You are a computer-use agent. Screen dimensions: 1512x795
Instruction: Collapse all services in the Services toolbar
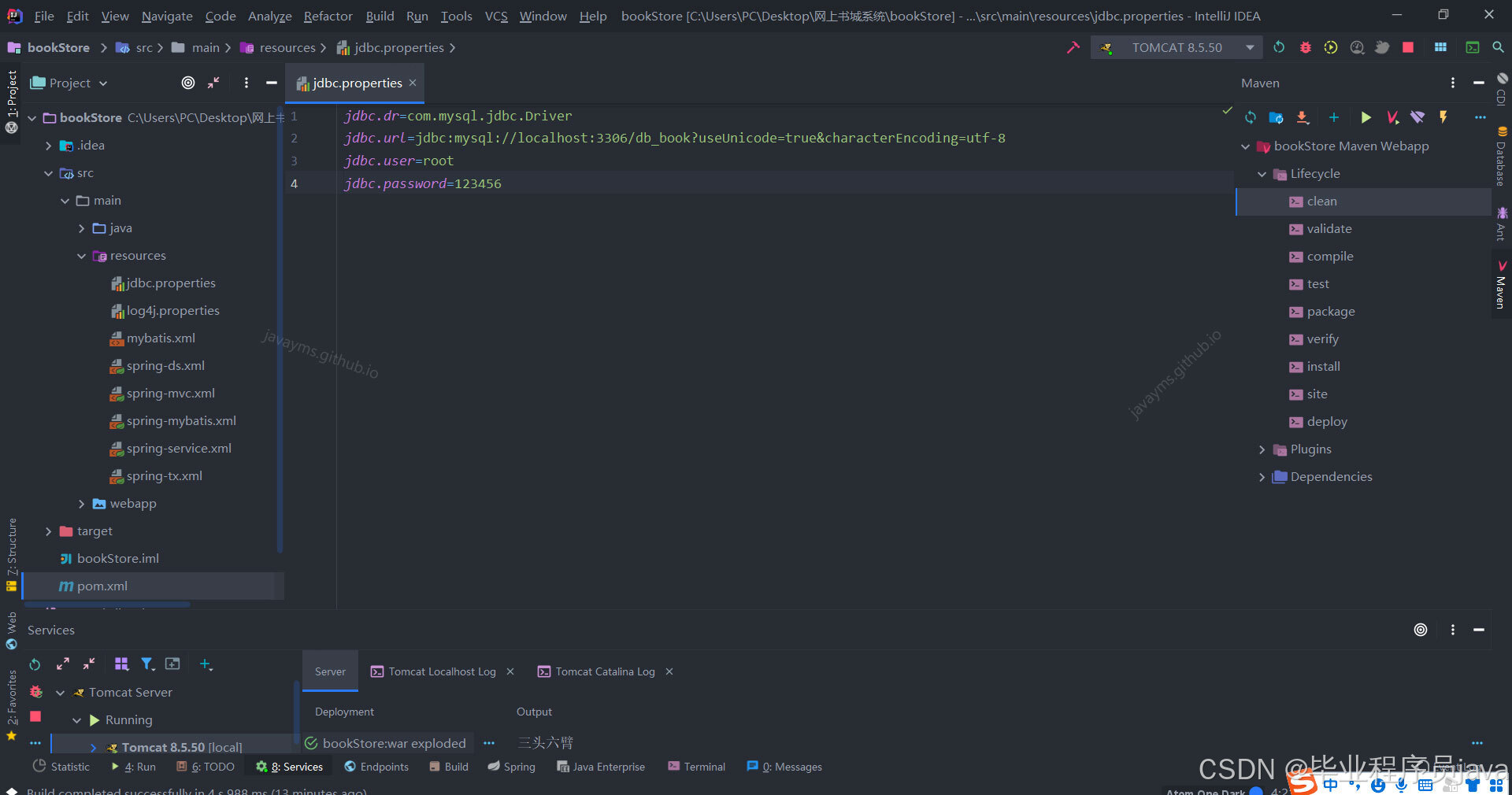click(x=89, y=664)
